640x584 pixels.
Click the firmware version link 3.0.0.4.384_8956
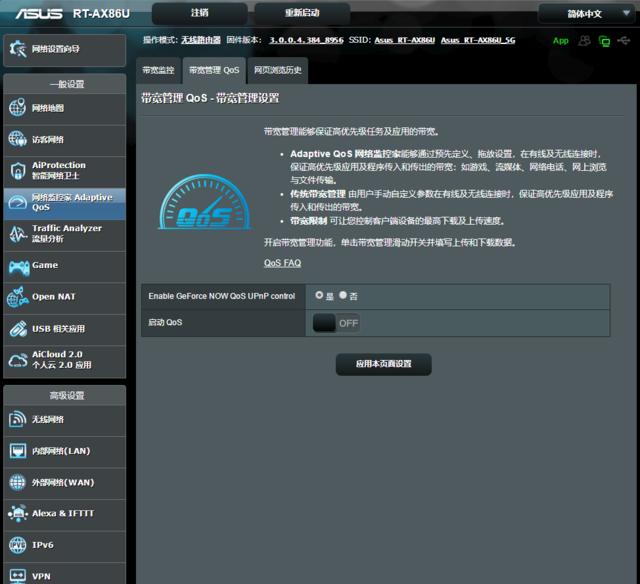click(x=306, y=40)
